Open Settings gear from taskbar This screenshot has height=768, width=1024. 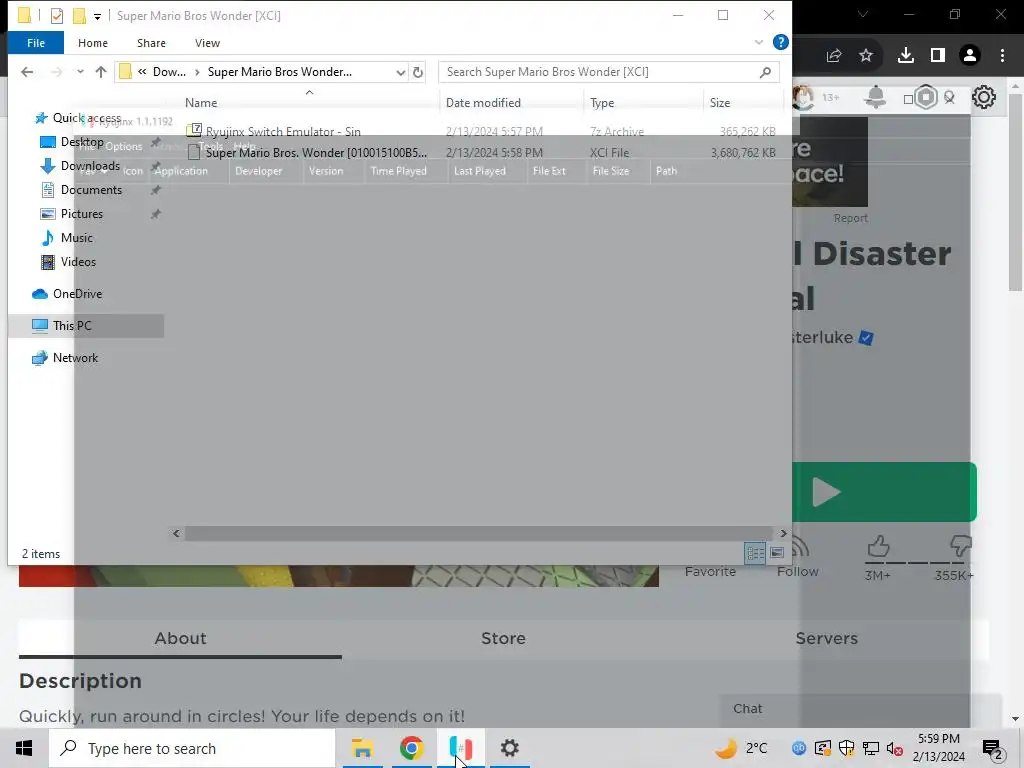pyautogui.click(x=509, y=748)
